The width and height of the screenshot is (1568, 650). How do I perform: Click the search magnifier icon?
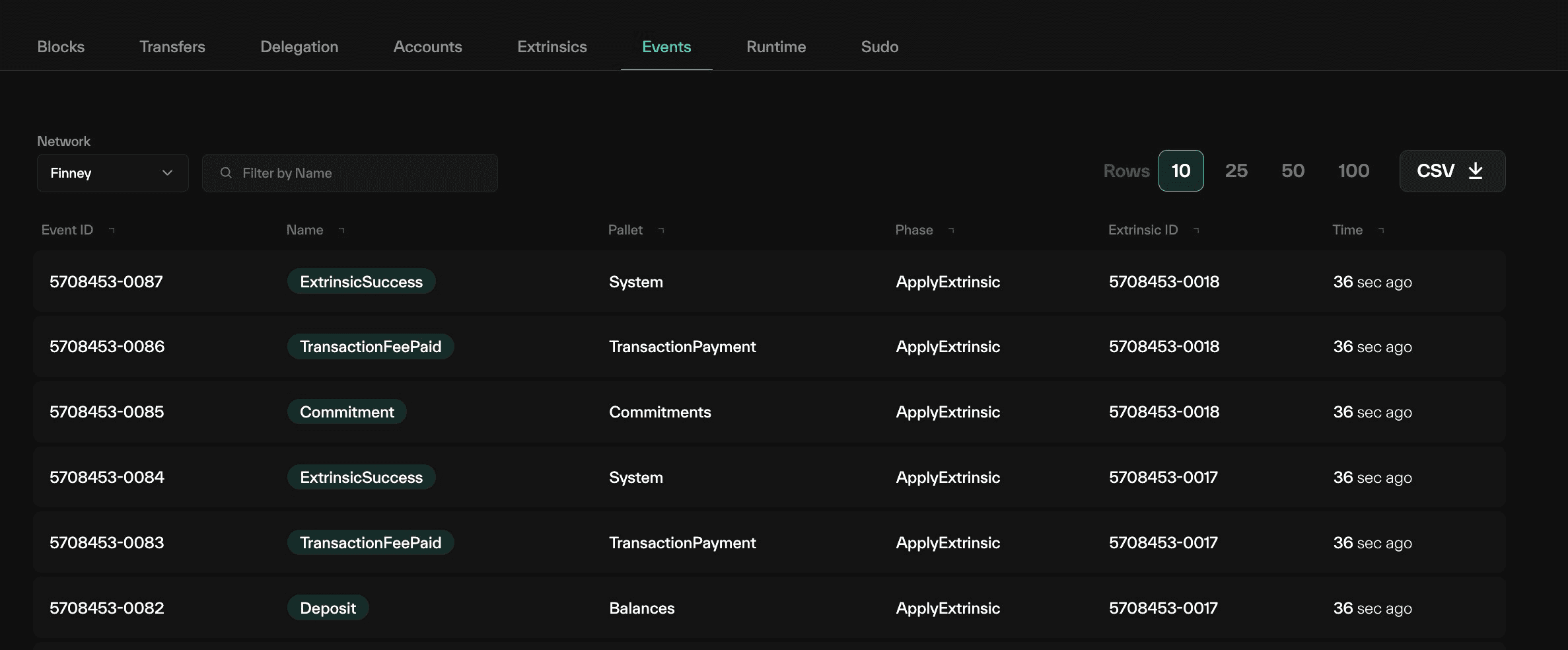pyautogui.click(x=226, y=172)
